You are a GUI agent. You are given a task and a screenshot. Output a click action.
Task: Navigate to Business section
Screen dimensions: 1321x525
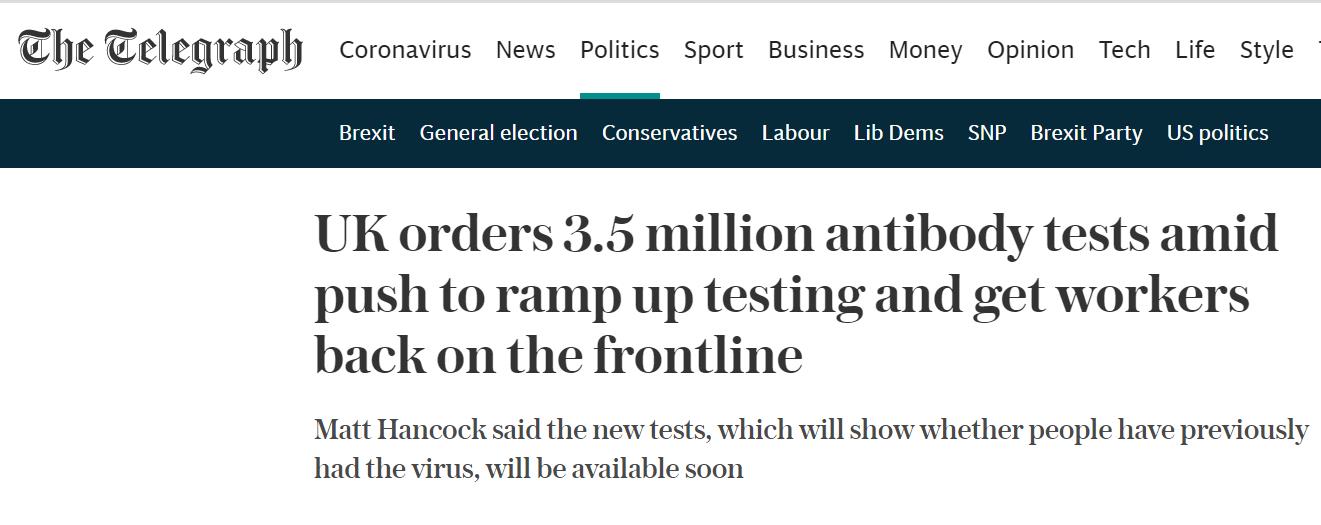pyautogui.click(x=816, y=50)
